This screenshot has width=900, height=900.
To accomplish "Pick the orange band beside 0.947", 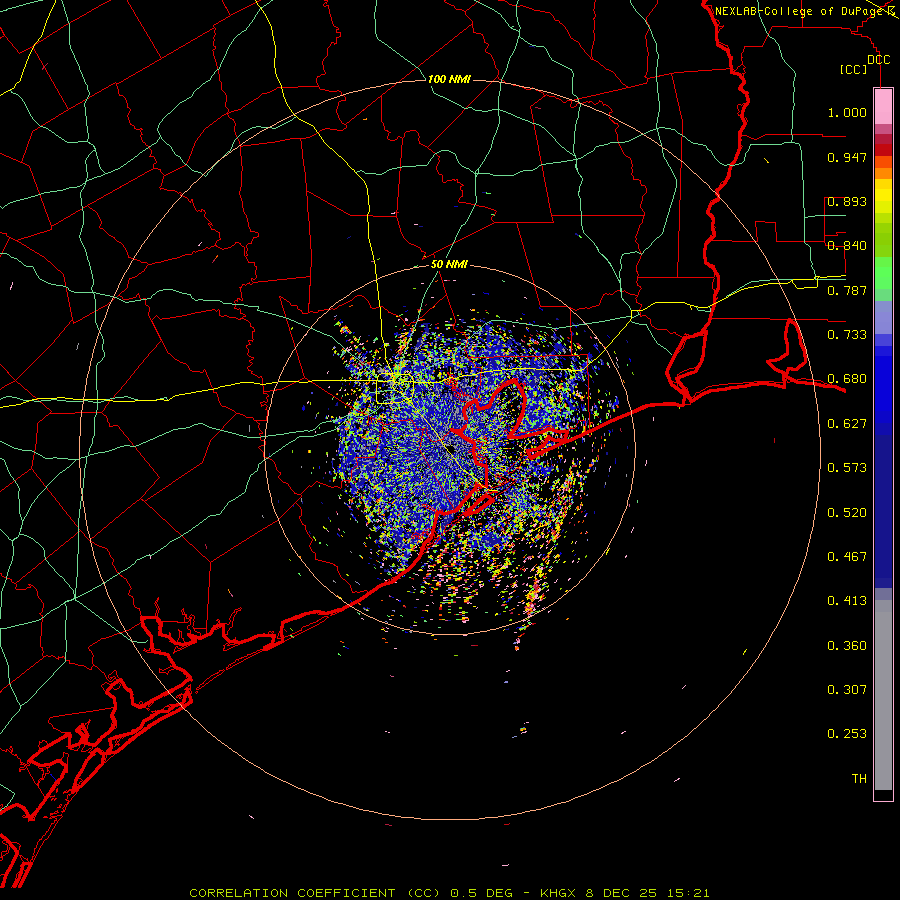I will [x=883, y=162].
